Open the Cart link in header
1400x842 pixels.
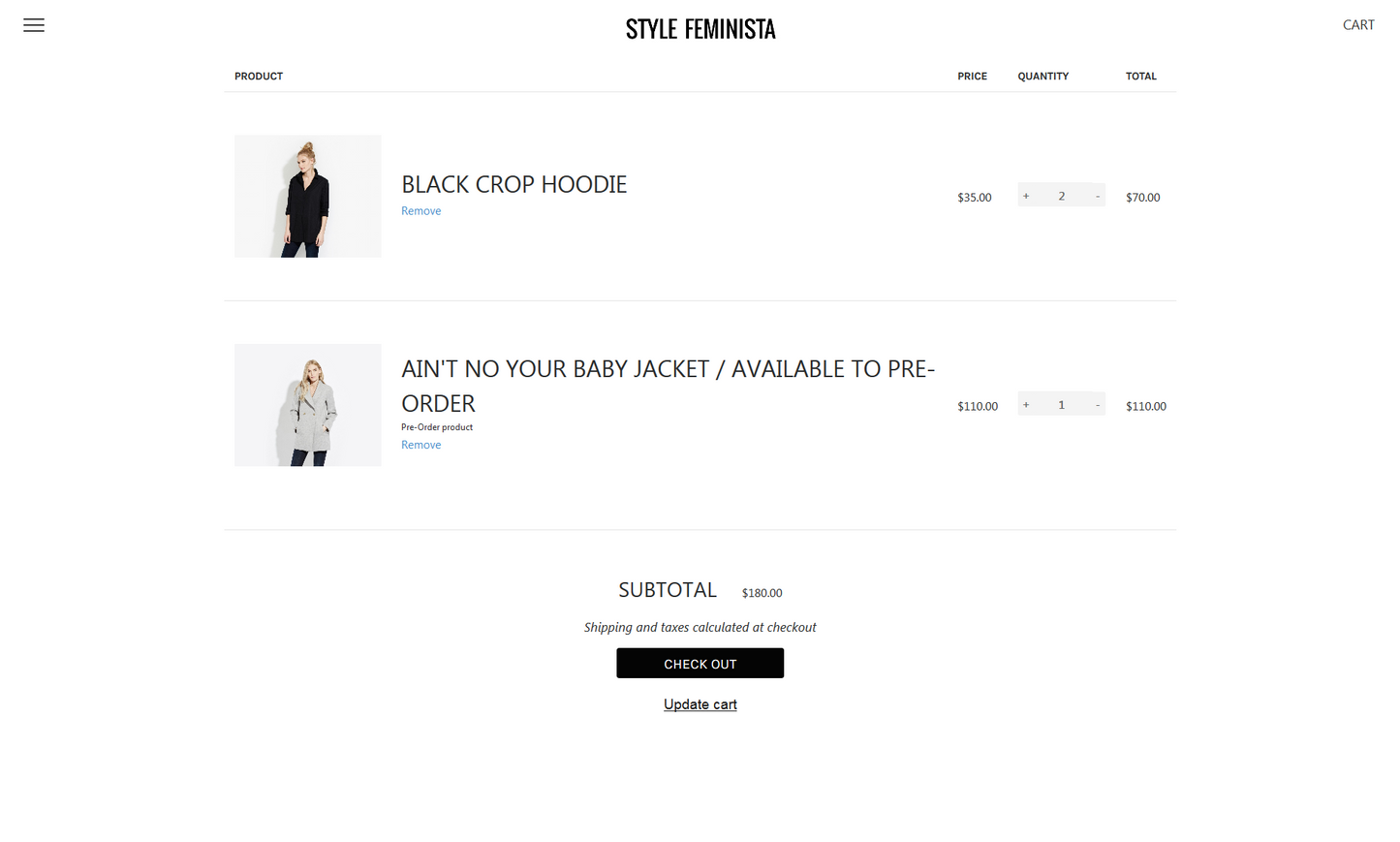pos(1357,25)
